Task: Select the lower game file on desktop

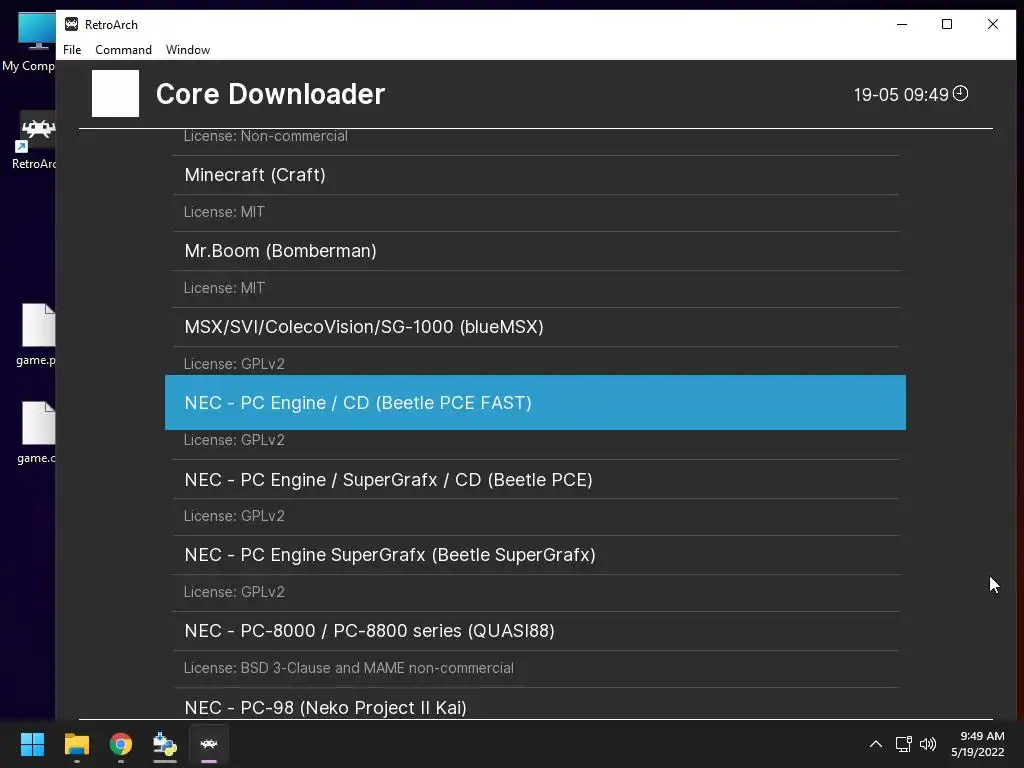Action: click(37, 432)
